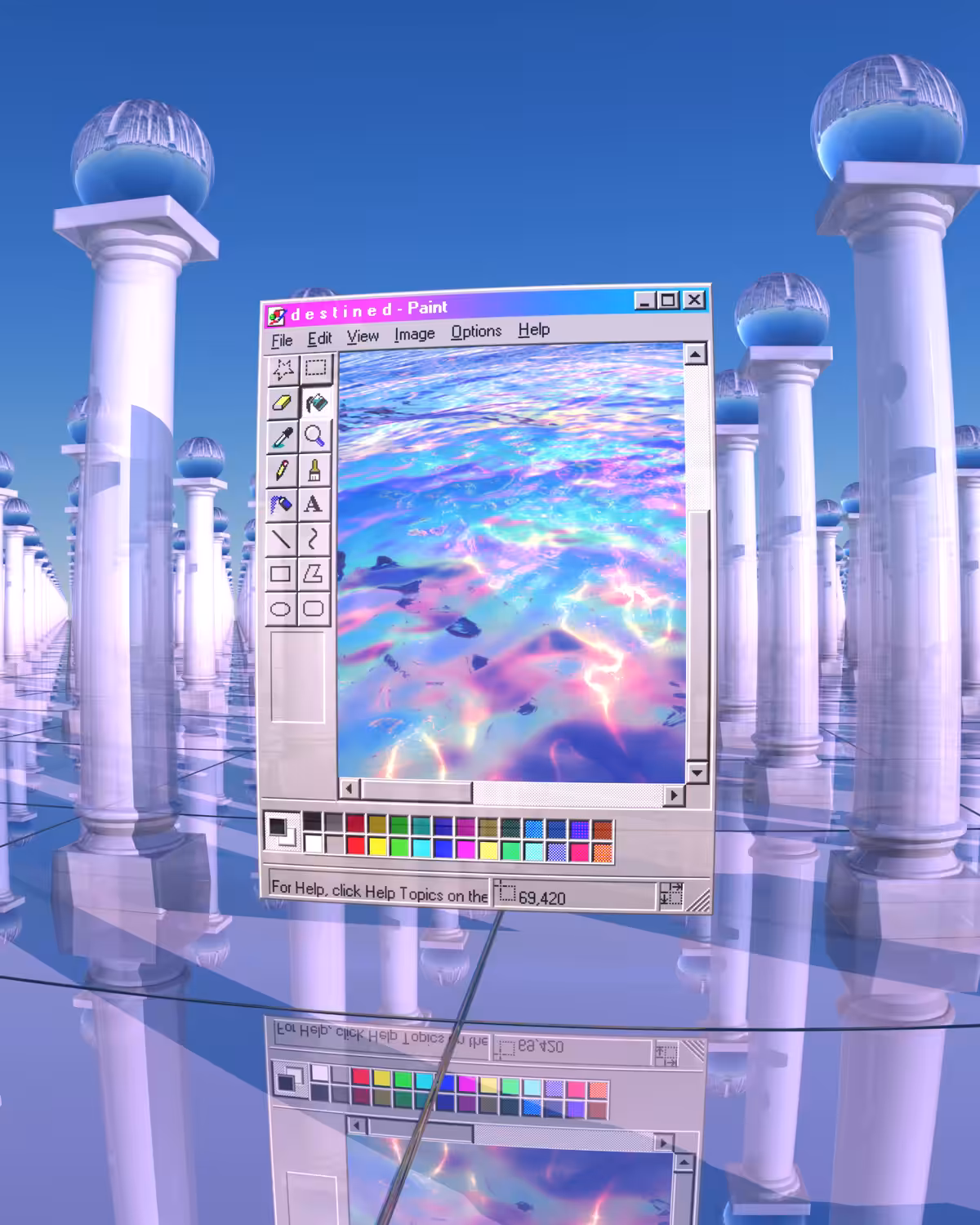This screenshot has width=980, height=1225.
Task: Click the vertical scrollbar down arrow
Action: [x=697, y=771]
